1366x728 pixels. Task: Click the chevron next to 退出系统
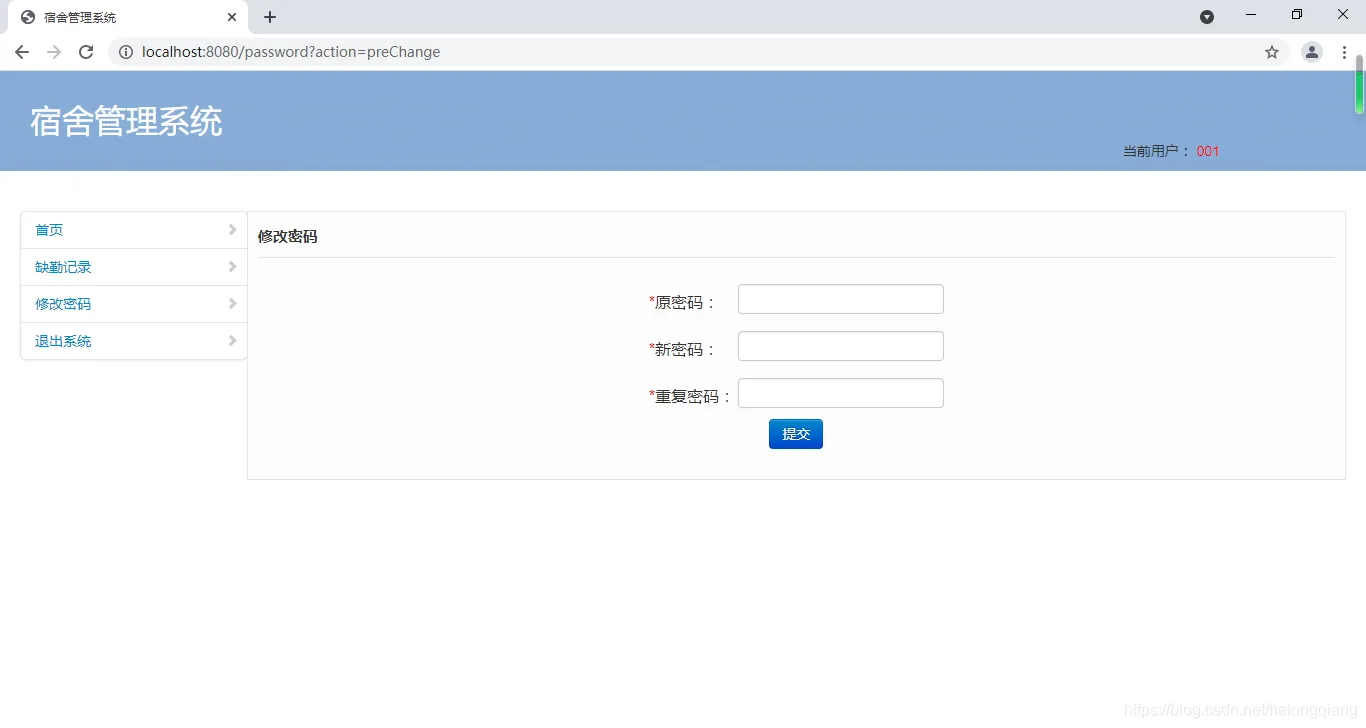click(232, 341)
